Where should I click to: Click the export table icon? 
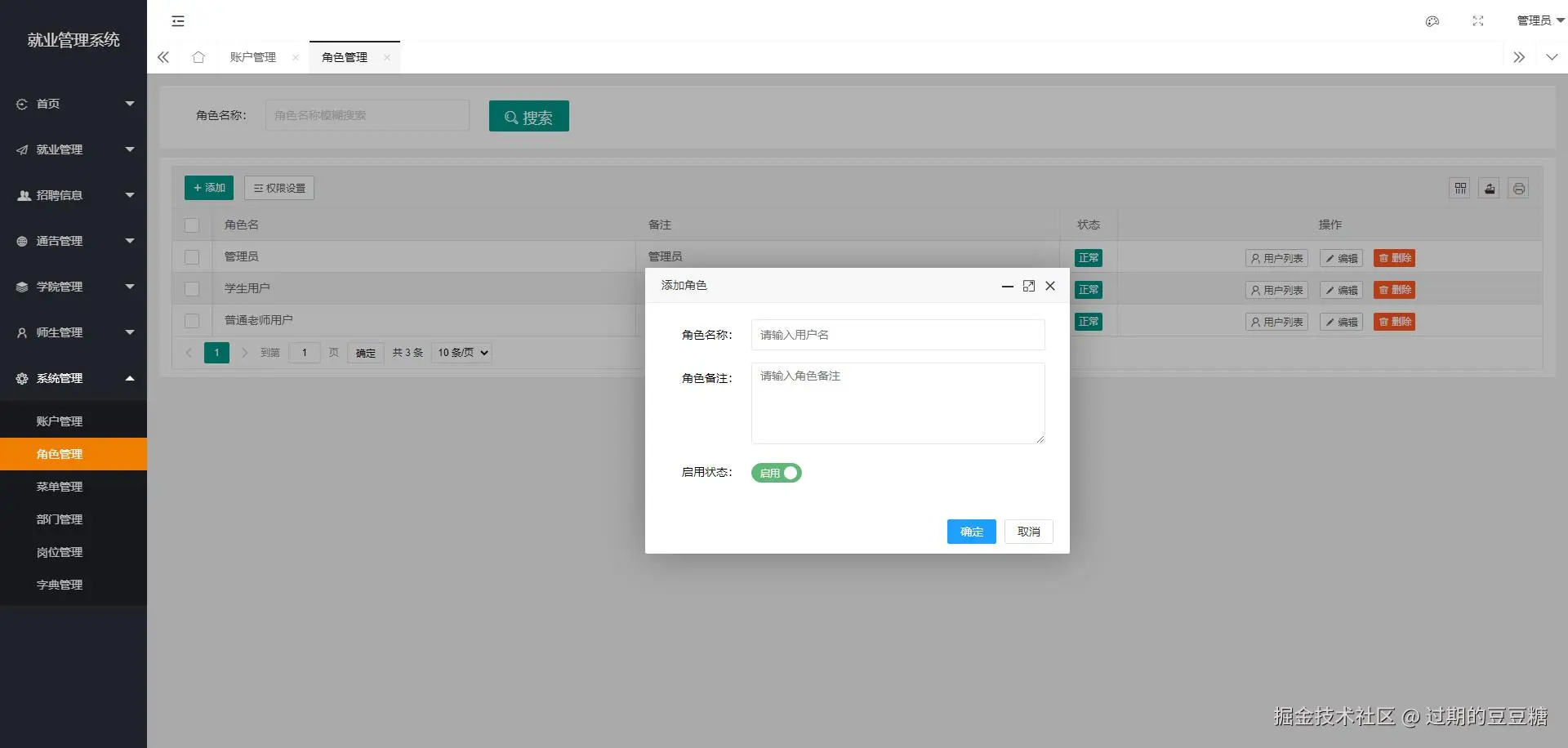(x=1490, y=189)
